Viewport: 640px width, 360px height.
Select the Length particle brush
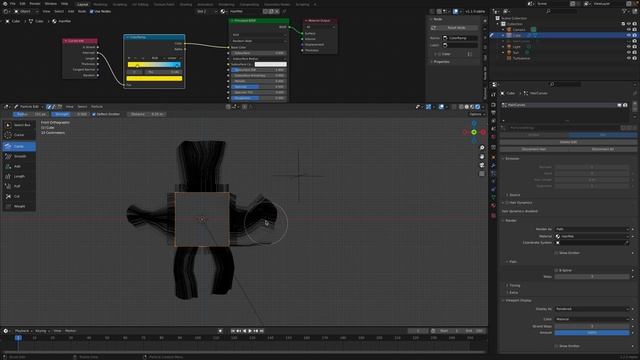coord(19,176)
